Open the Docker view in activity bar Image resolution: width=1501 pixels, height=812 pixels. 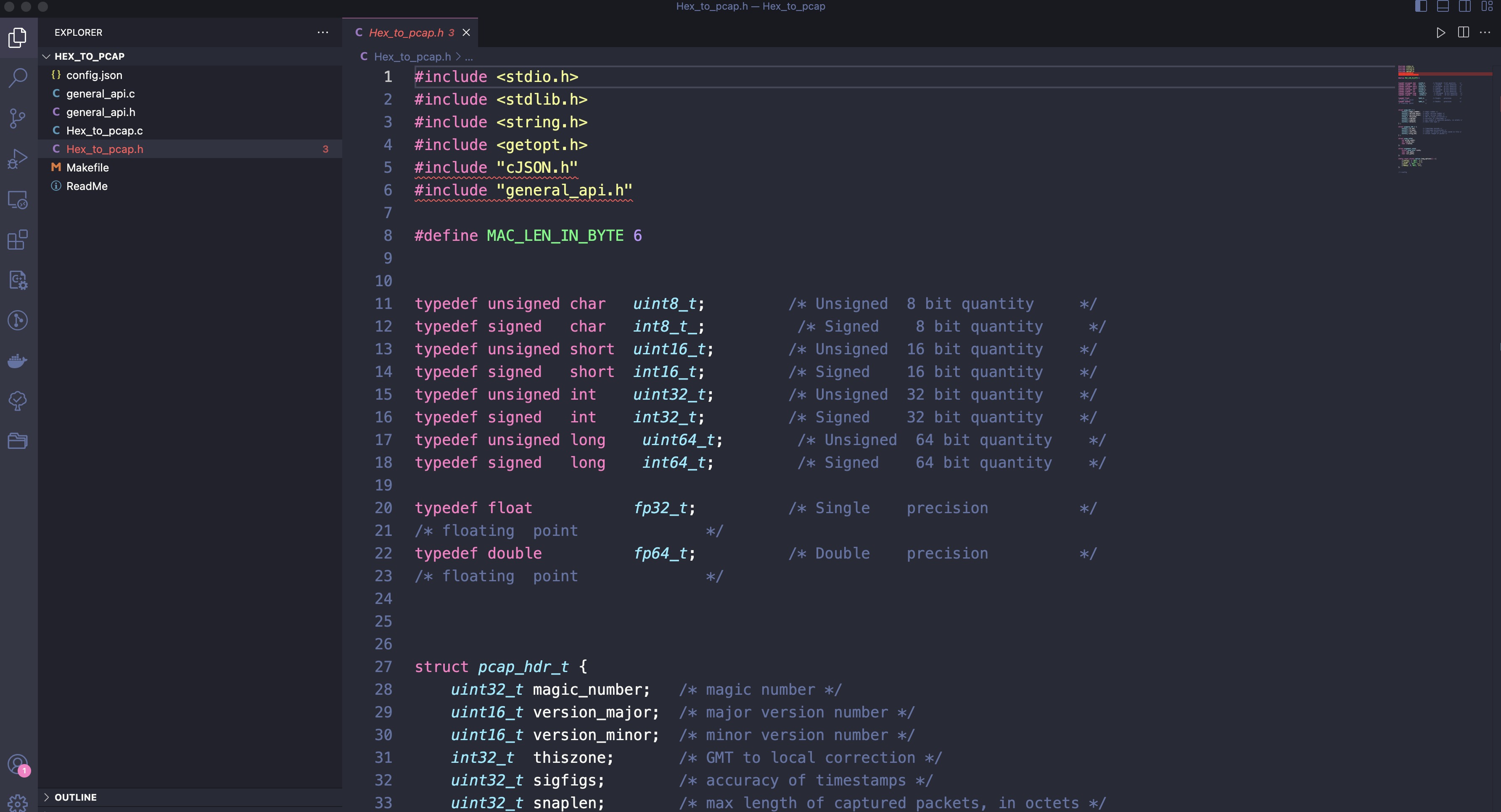click(18, 361)
